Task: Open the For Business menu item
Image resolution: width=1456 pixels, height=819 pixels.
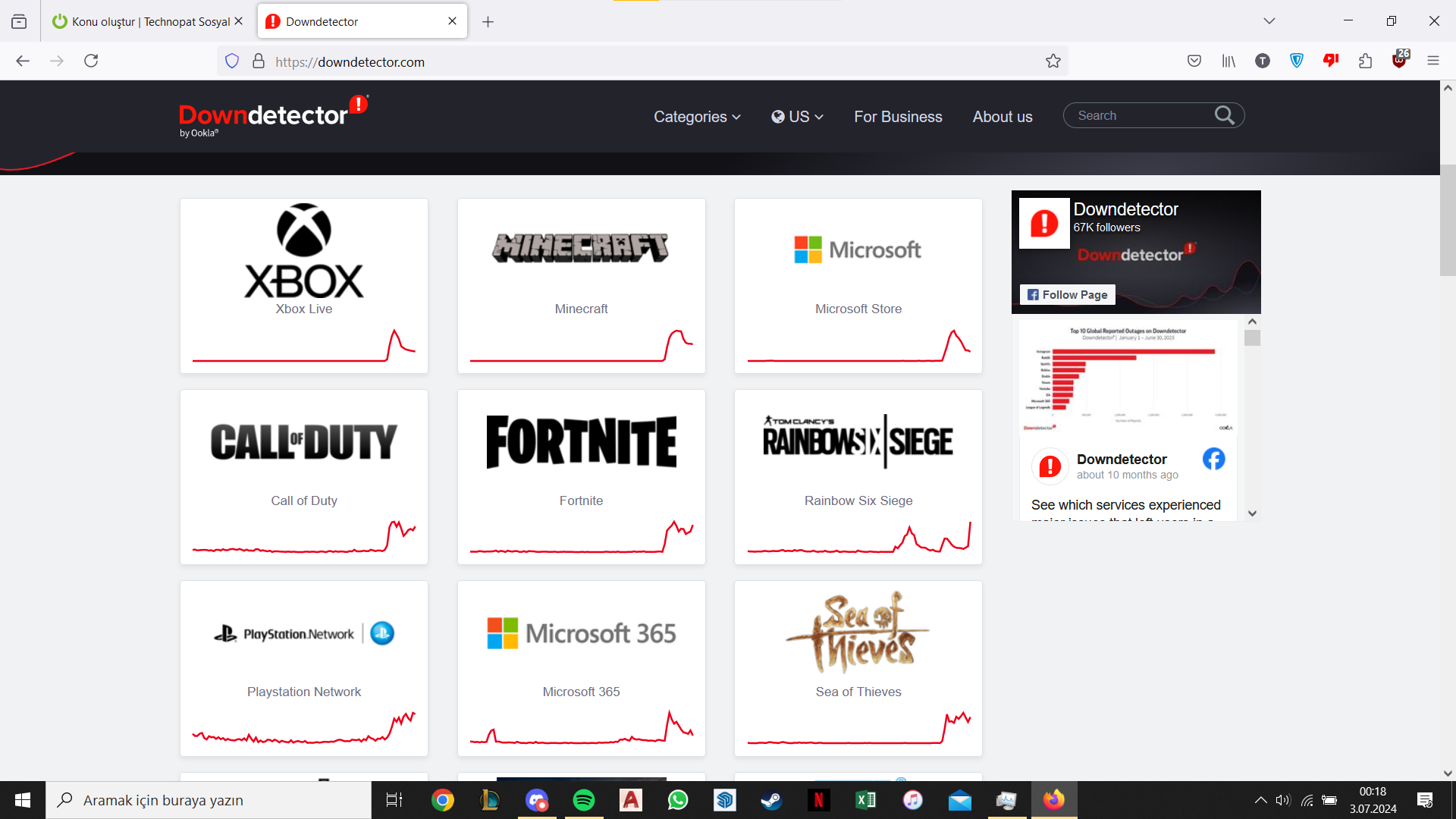Action: point(898,117)
